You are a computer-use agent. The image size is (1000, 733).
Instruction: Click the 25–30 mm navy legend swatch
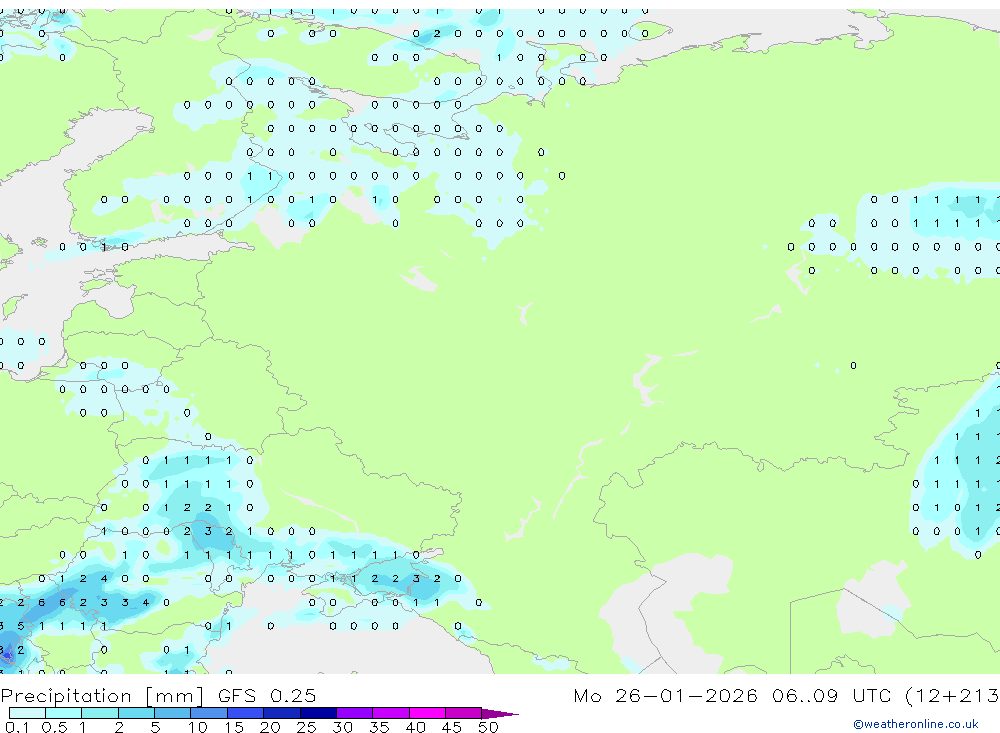[x=318, y=713]
